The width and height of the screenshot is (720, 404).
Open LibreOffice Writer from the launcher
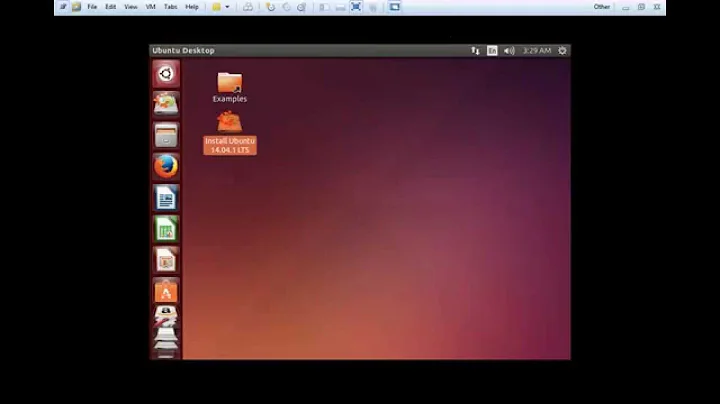[x=166, y=198]
